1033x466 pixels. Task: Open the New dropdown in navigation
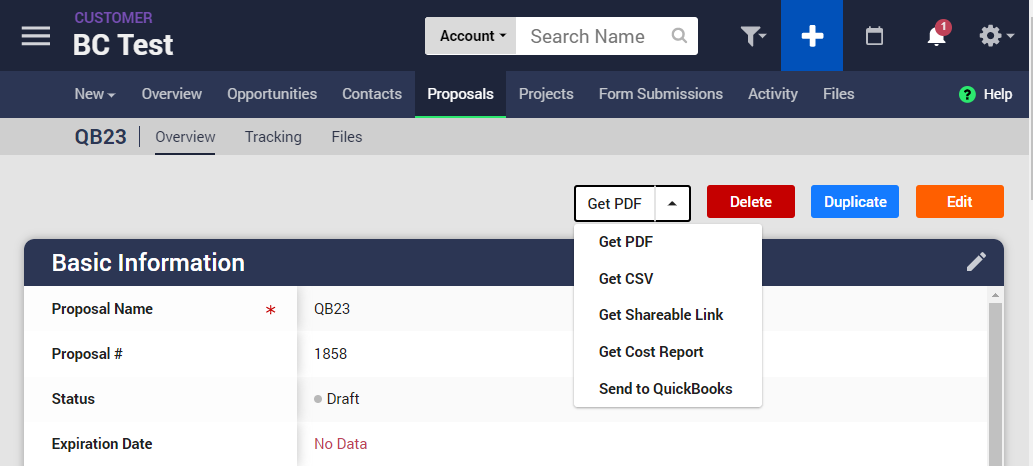95,94
